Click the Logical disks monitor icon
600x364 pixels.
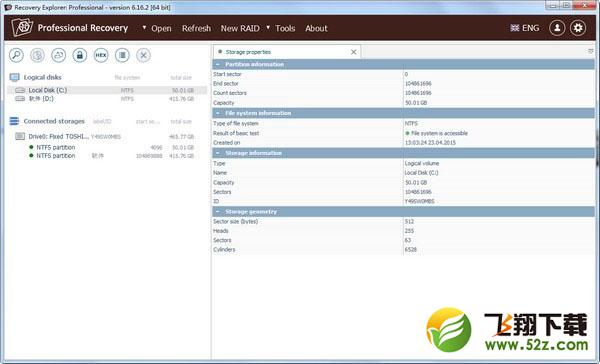(15, 78)
